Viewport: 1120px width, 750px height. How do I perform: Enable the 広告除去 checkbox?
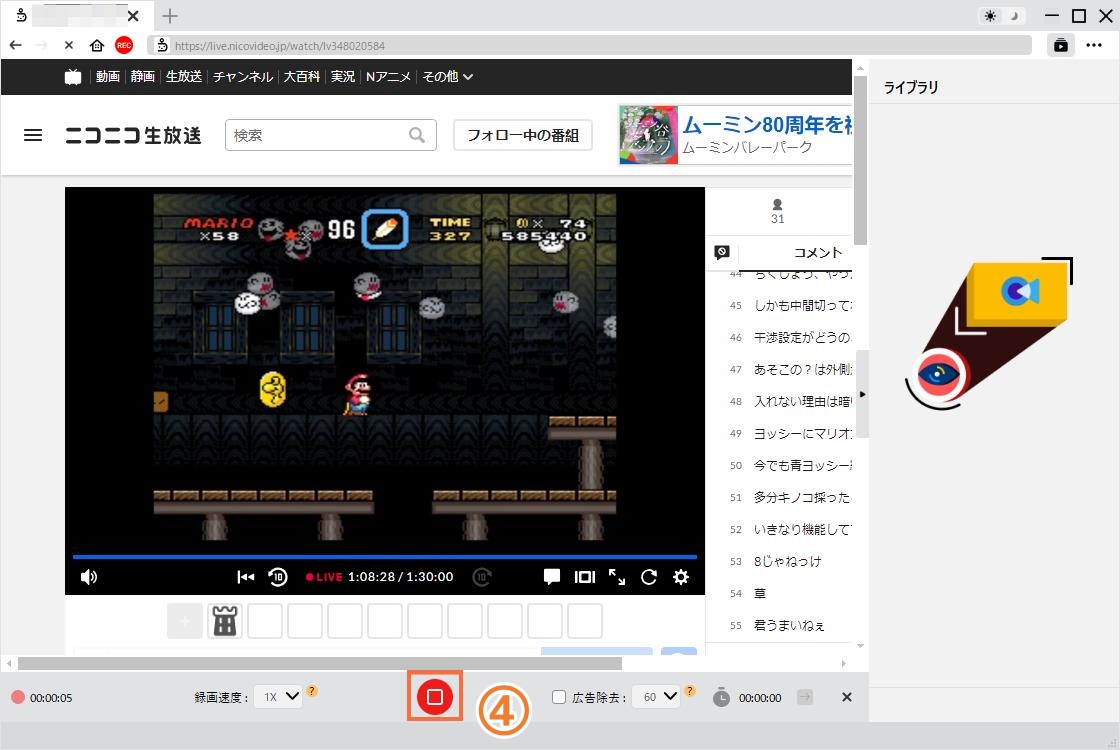click(559, 697)
